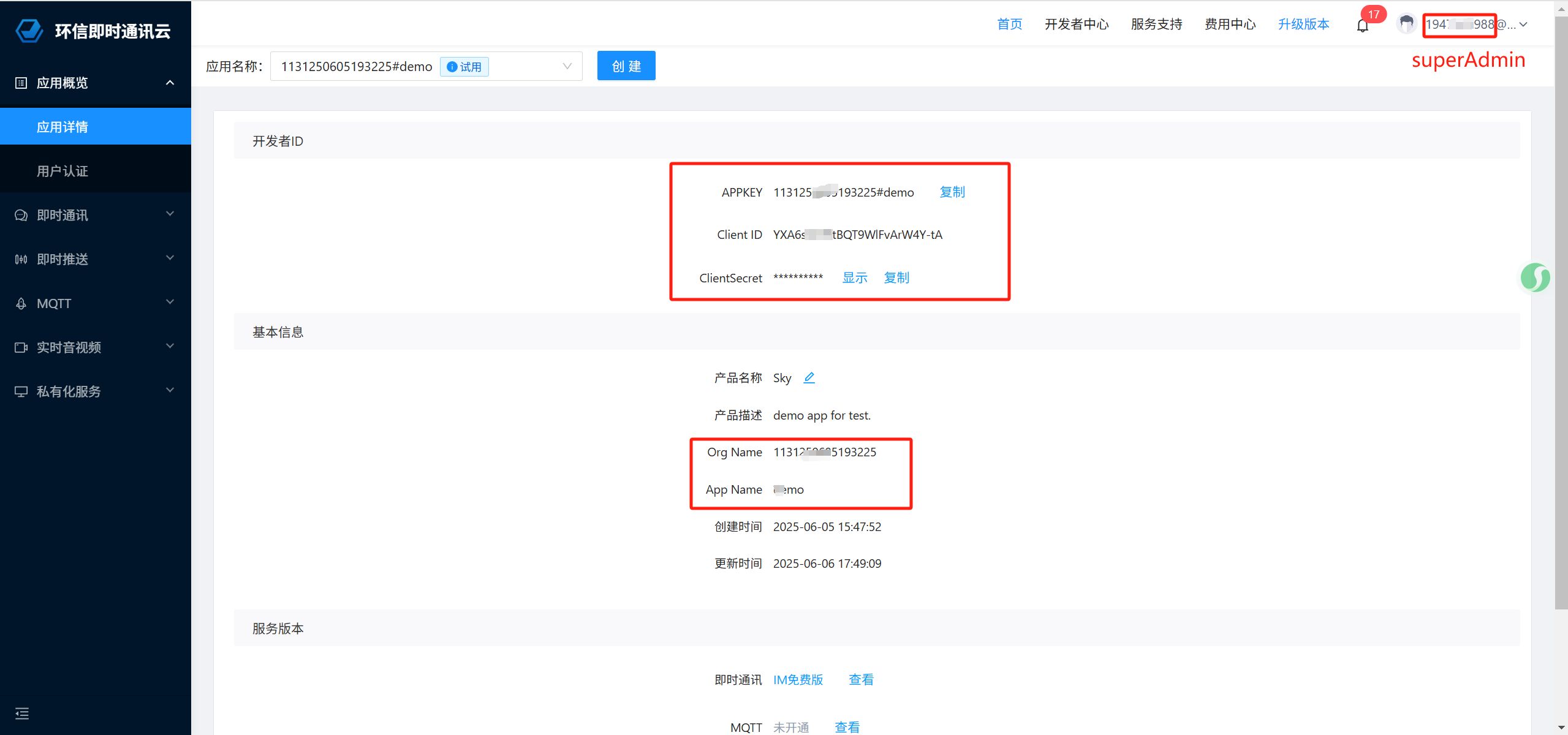
Task: Go to the 开发者中心 nav item
Action: pos(1077,24)
